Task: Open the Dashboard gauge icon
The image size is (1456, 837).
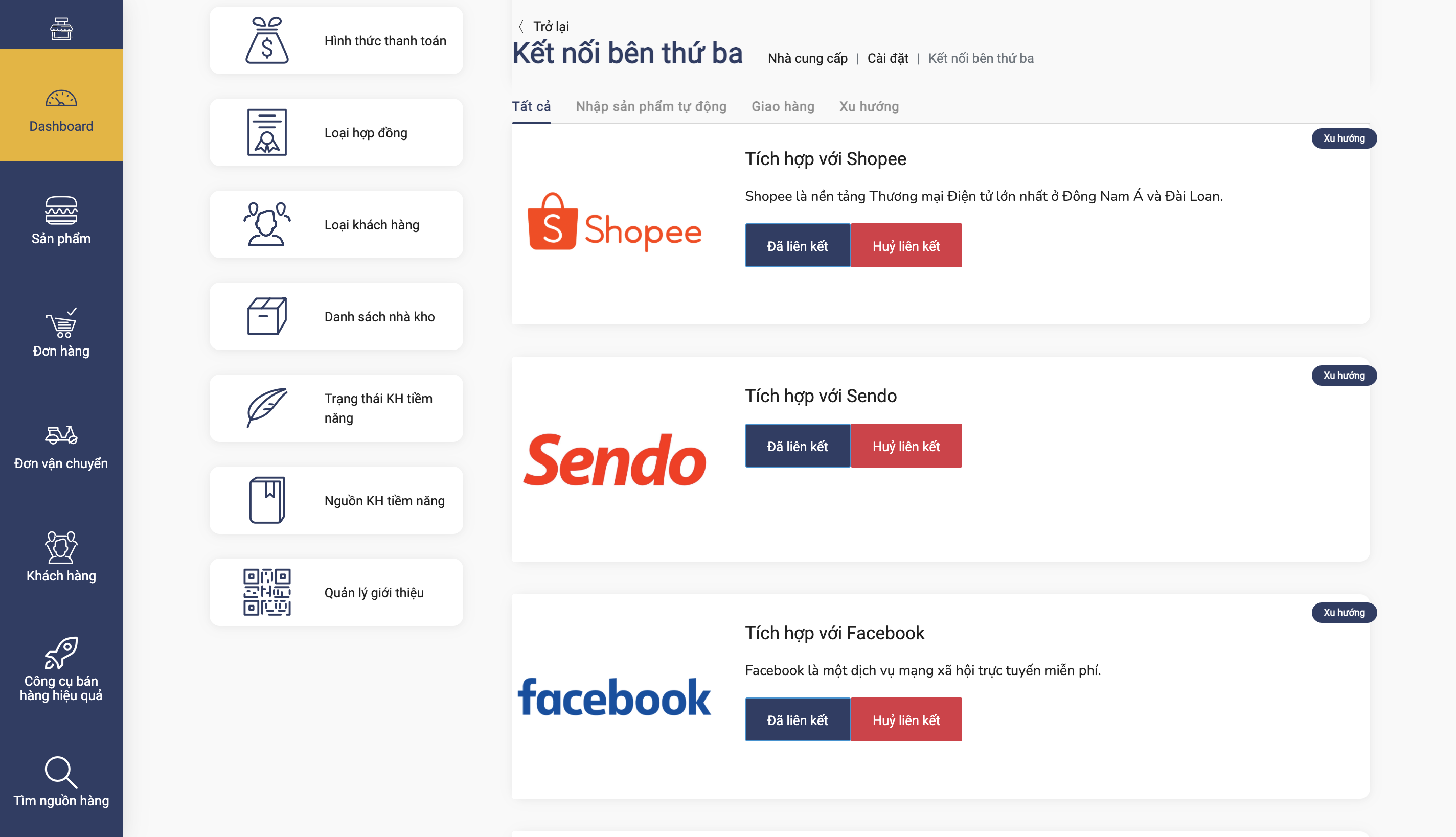Action: (61, 98)
